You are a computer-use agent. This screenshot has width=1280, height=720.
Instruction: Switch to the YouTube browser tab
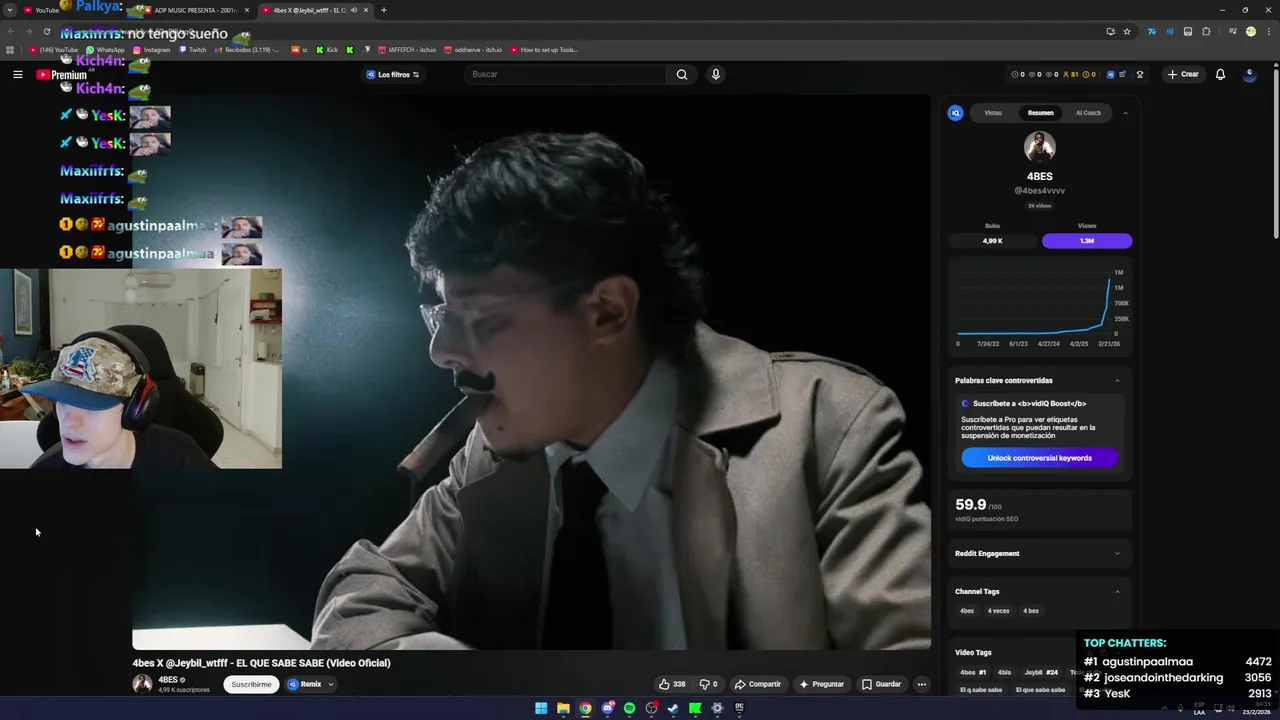[x=47, y=10]
